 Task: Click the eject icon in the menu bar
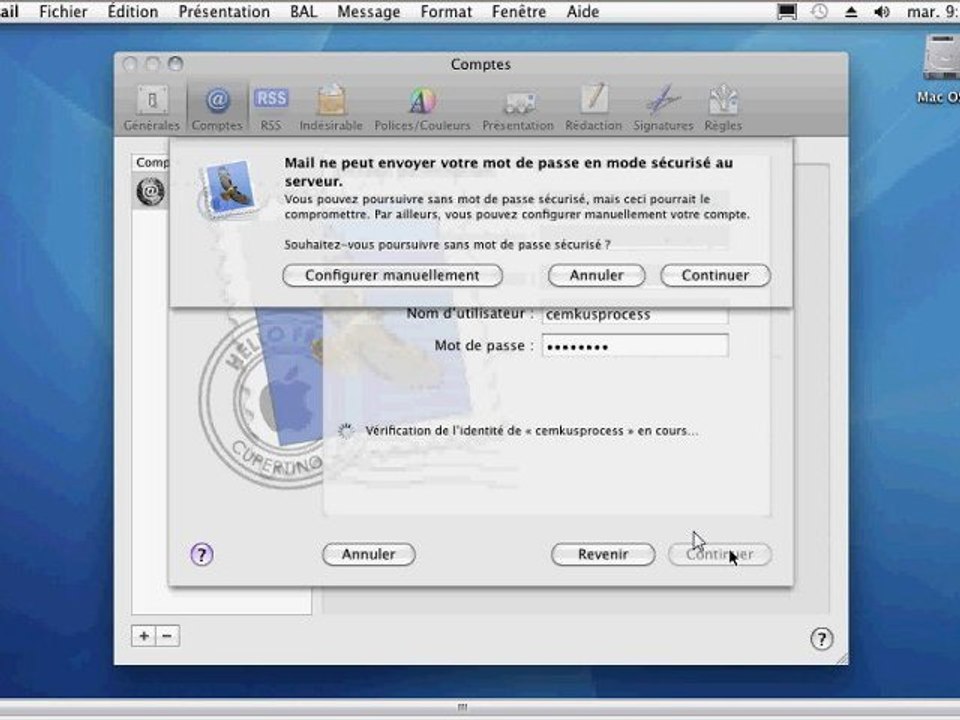tap(851, 12)
